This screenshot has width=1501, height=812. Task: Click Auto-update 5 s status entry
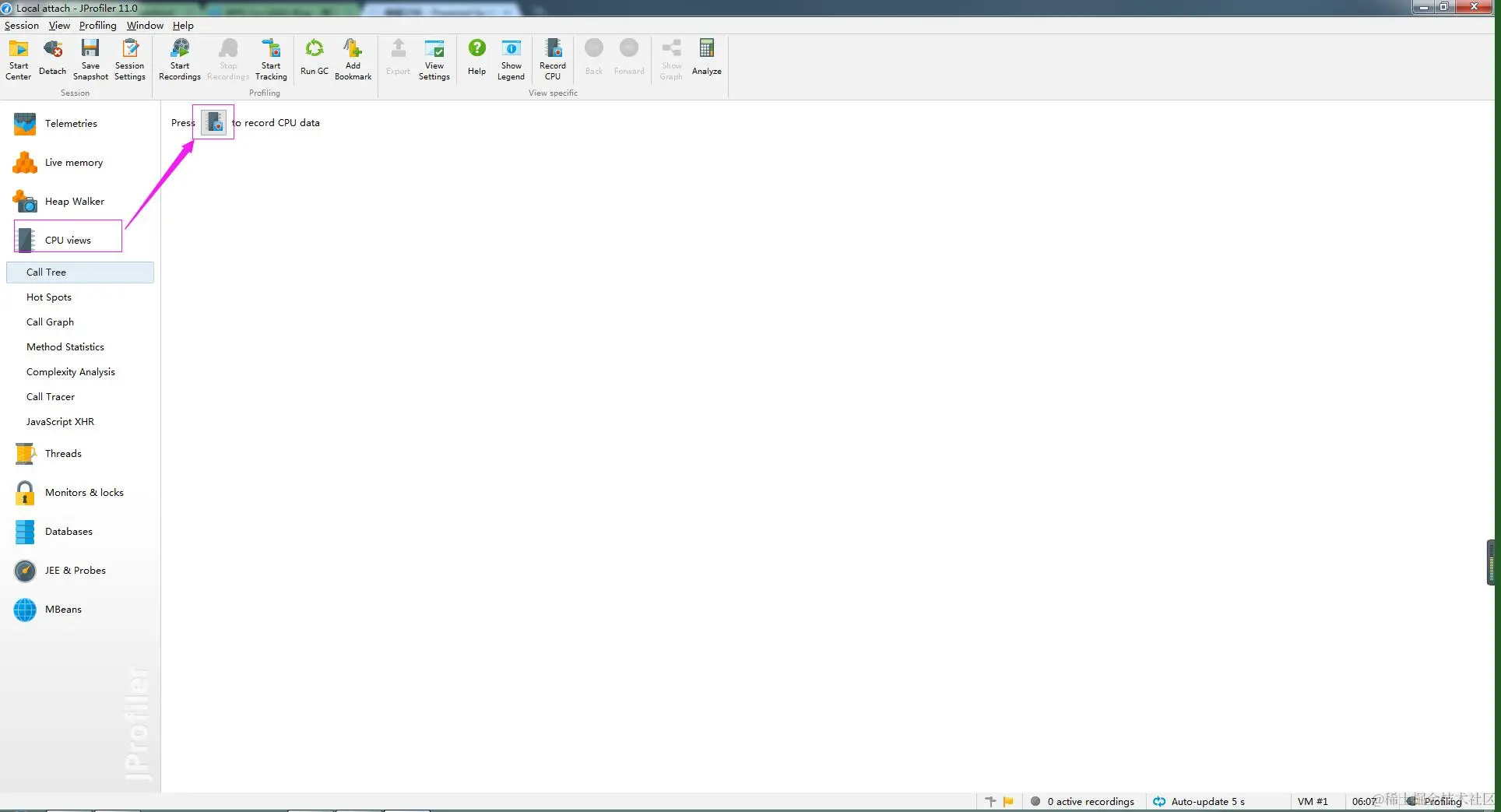(x=1199, y=801)
